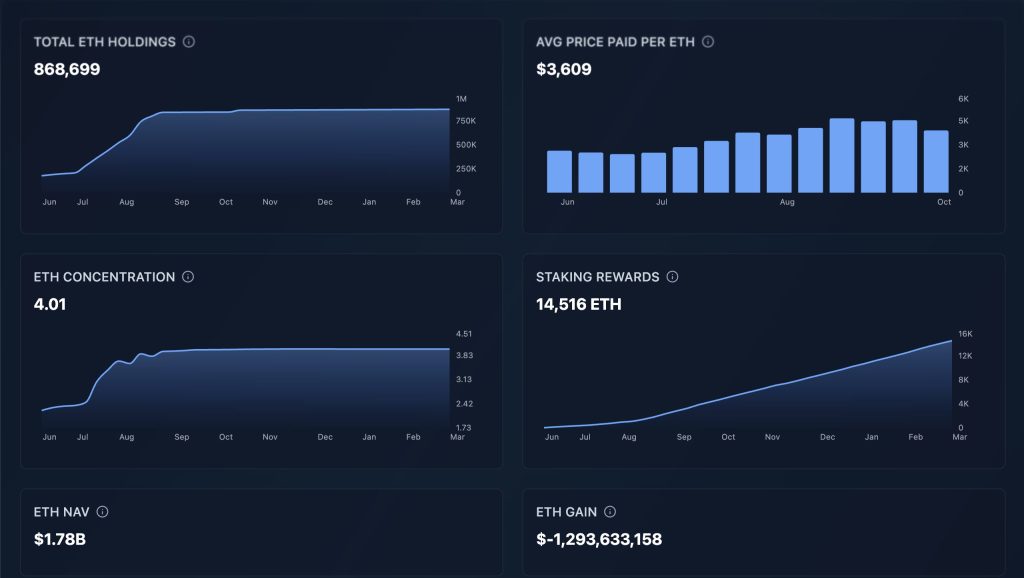Click the Jun label under Staking Rewards chart

coord(550,437)
